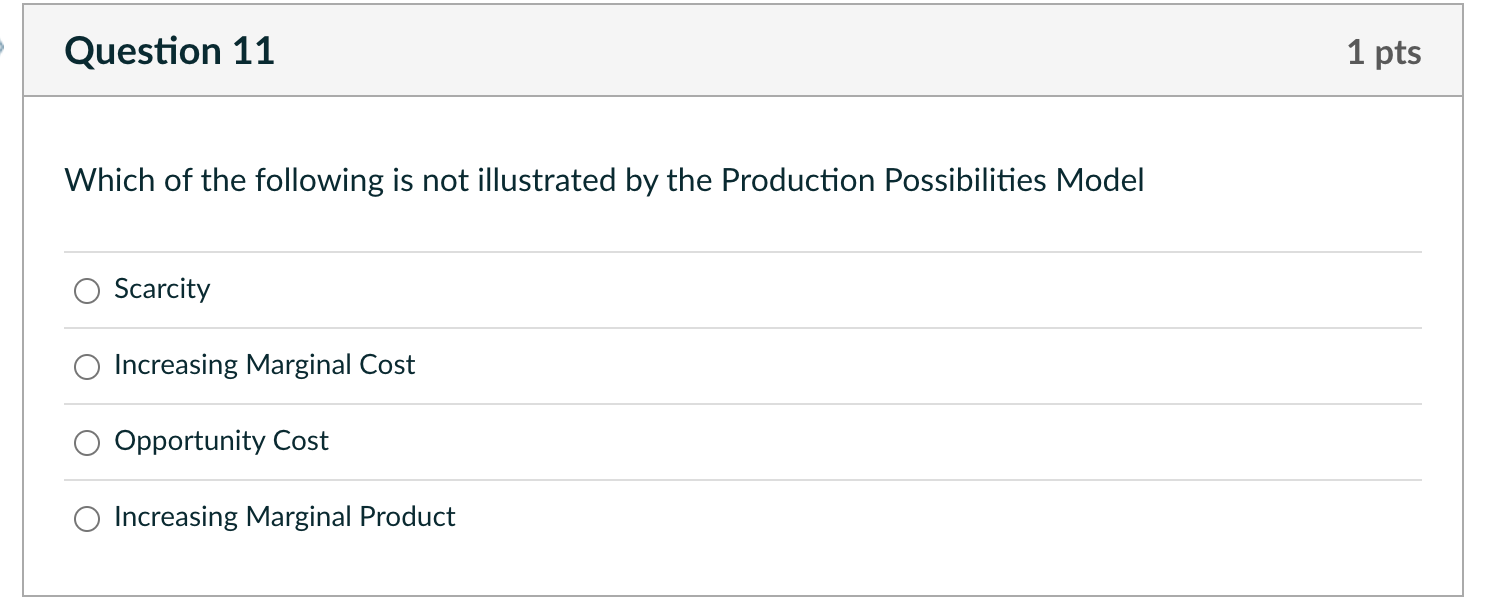Image resolution: width=1494 pixels, height=598 pixels.
Task: Click the "Question 11" heading
Action: pyautogui.click(x=169, y=51)
